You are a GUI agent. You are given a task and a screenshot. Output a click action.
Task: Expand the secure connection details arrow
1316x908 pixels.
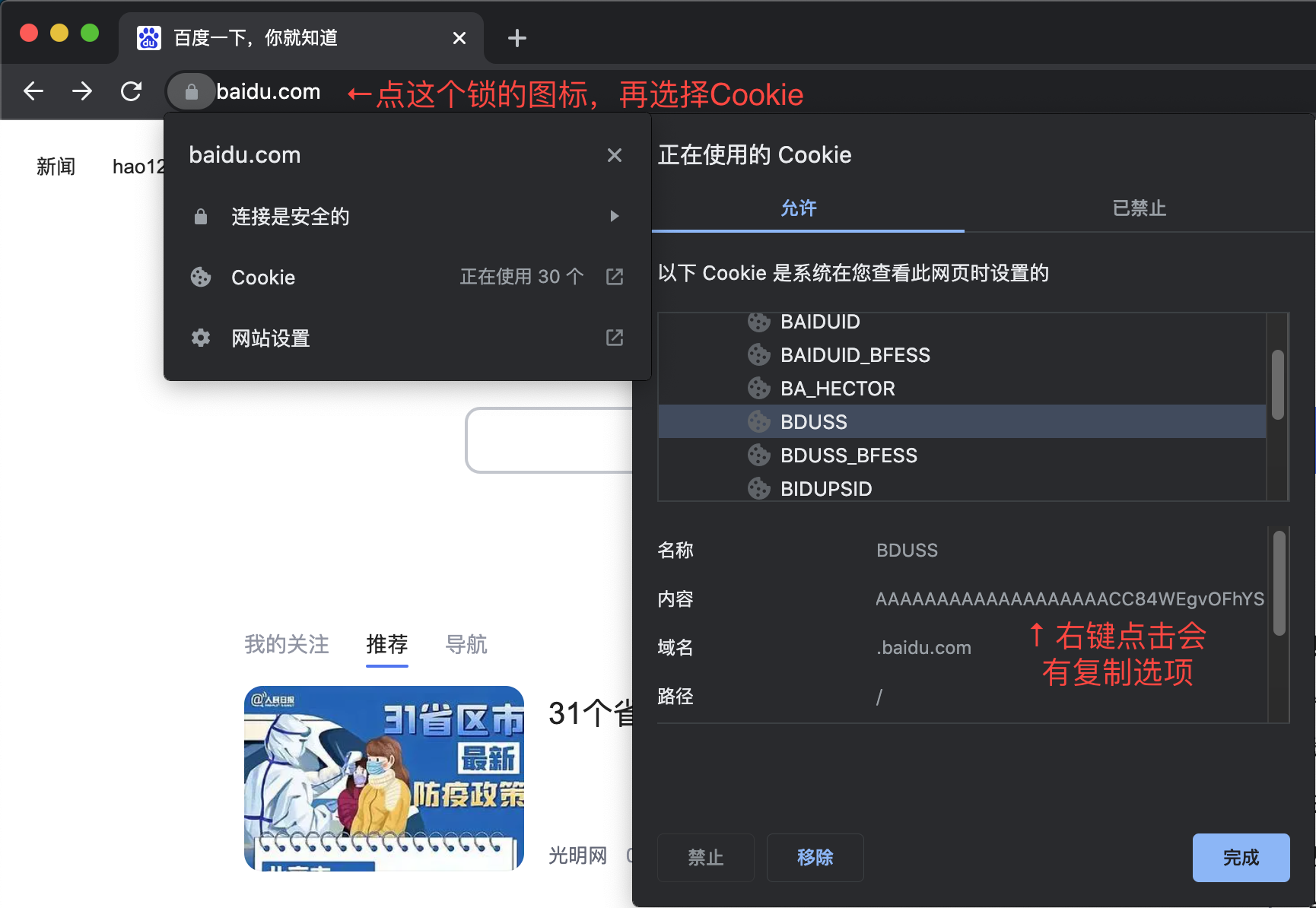[615, 216]
